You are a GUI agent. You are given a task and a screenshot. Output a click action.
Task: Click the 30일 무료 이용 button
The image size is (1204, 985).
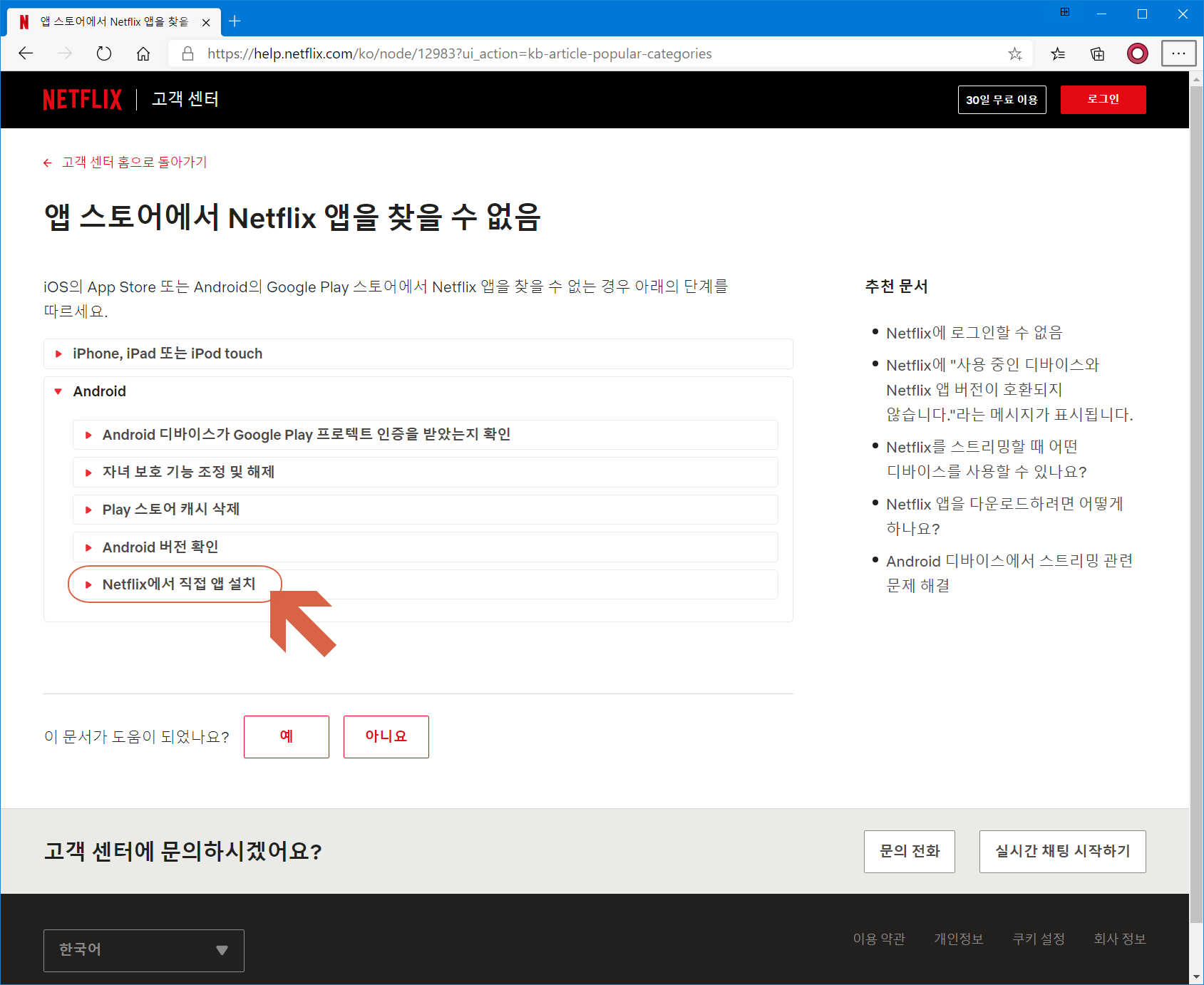tap(1002, 100)
